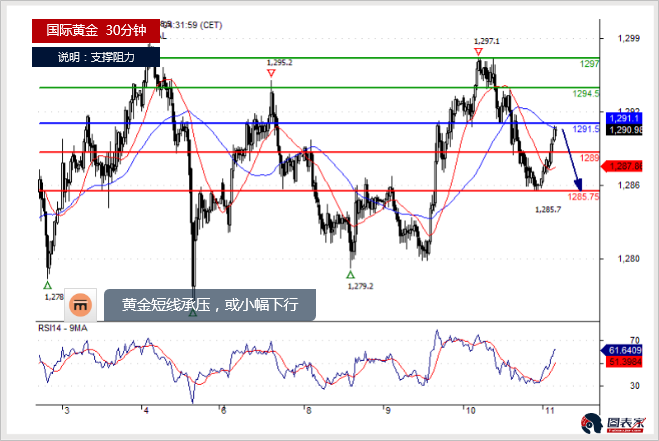The image size is (659, 441).
Task: Click the red 51.3984 RSI value tag
Action: click(624, 362)
